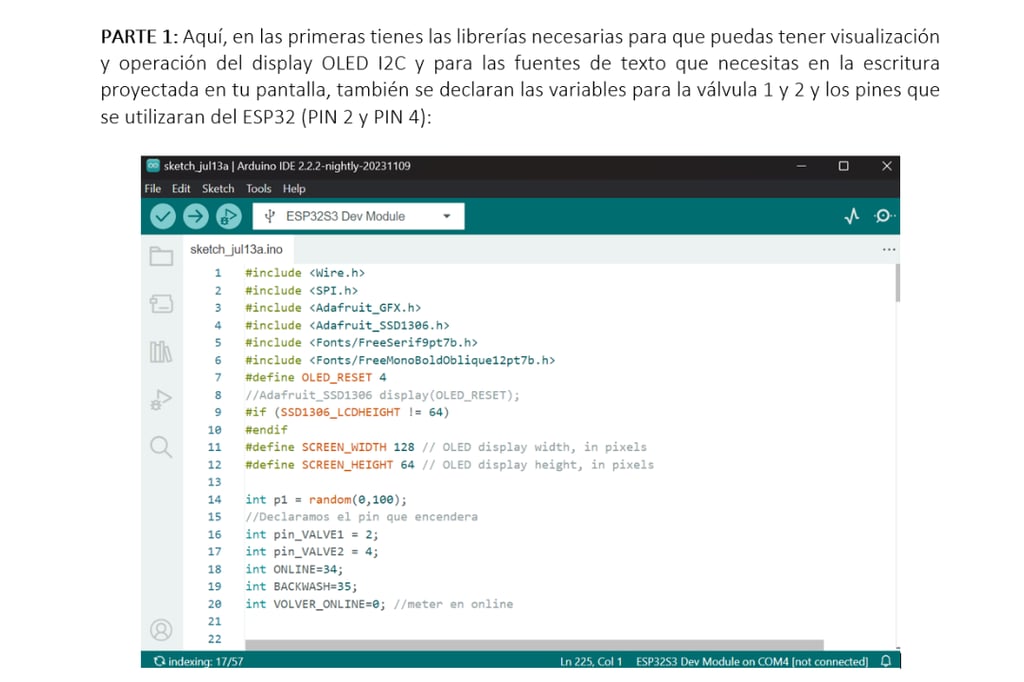The height and width of the screenshot is (682, 1024).
Task: Open the Debug sidebar icon
Action: tap(161, 399)
